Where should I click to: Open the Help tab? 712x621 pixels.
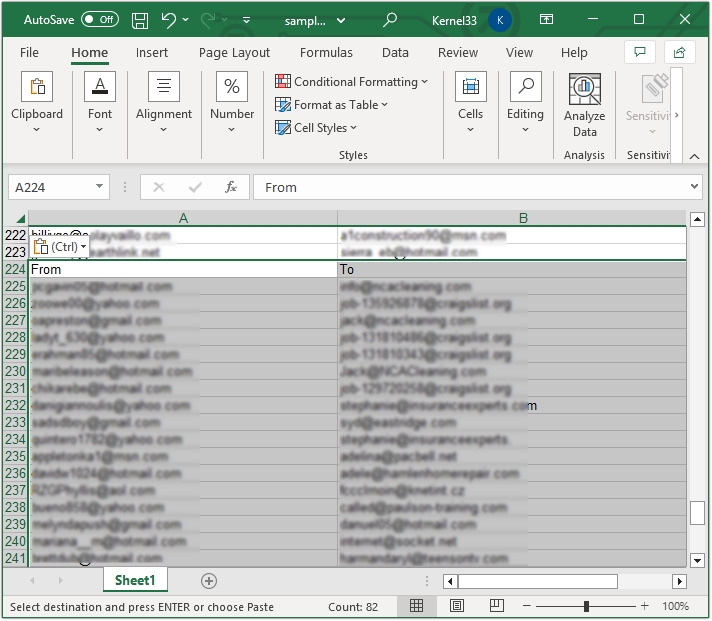pos(574,53)
